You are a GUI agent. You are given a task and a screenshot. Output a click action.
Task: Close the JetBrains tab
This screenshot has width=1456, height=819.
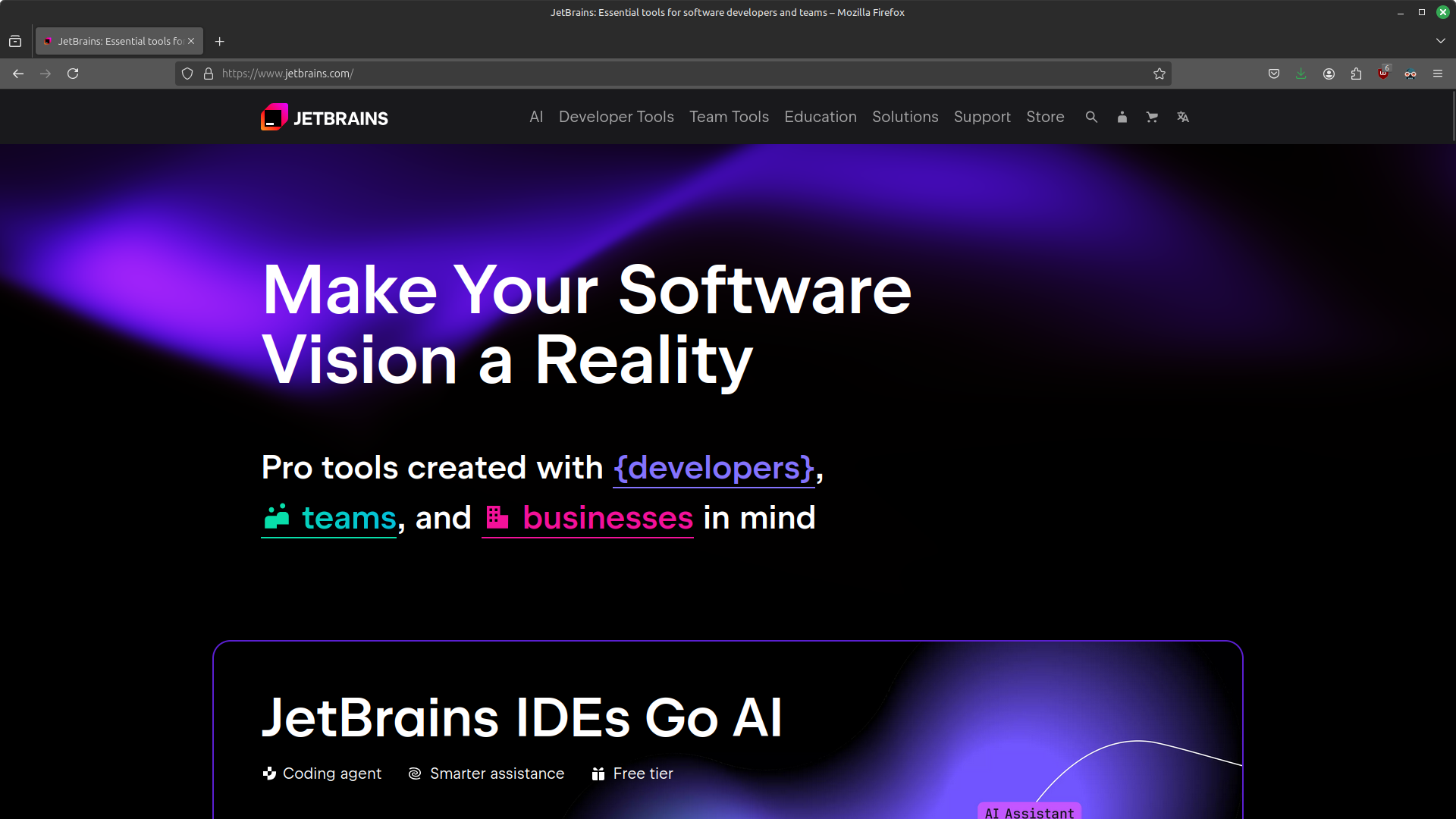(x=191, y=41)
